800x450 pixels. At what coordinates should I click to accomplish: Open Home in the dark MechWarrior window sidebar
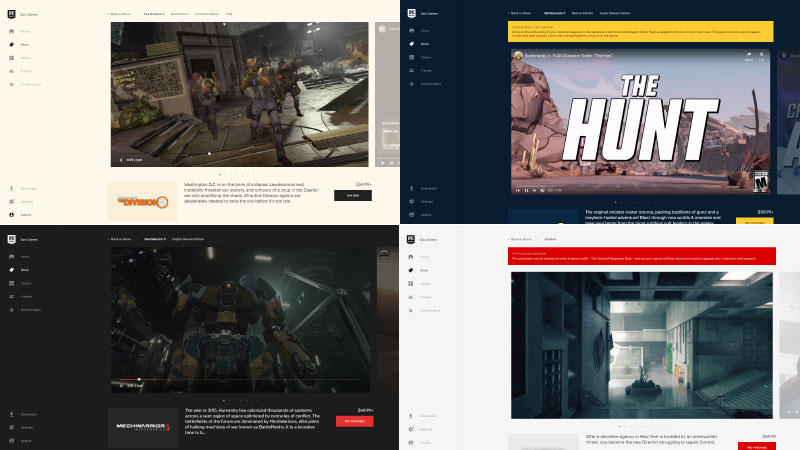click(x=19, y=257)
